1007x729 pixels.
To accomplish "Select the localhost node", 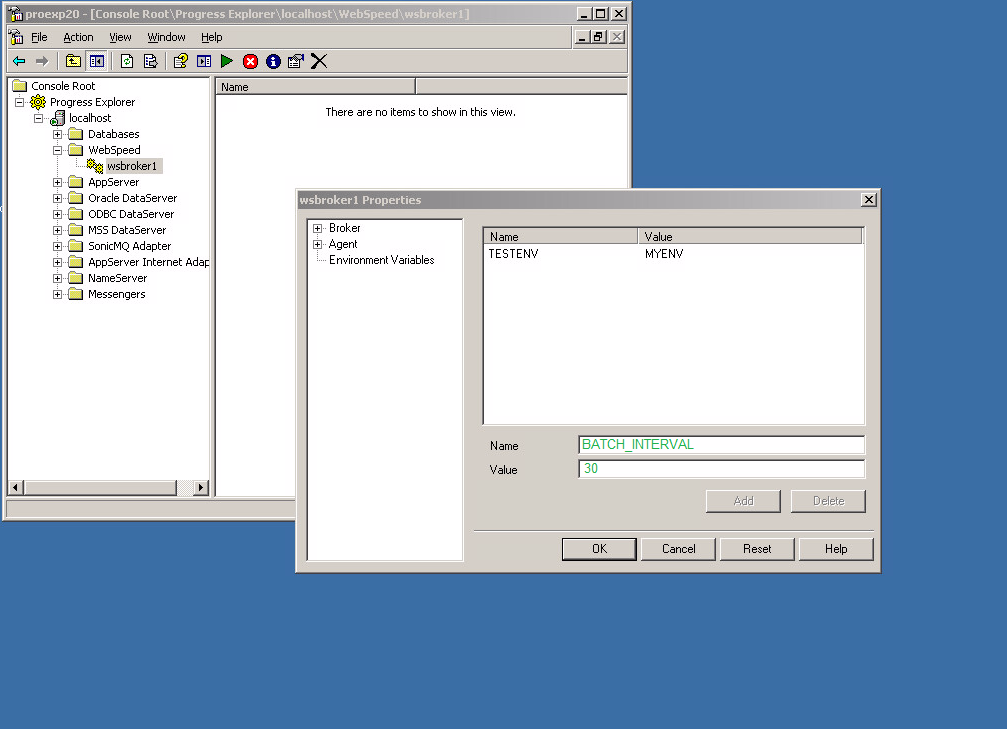I will pyautogui.click(x=90, y=118).
